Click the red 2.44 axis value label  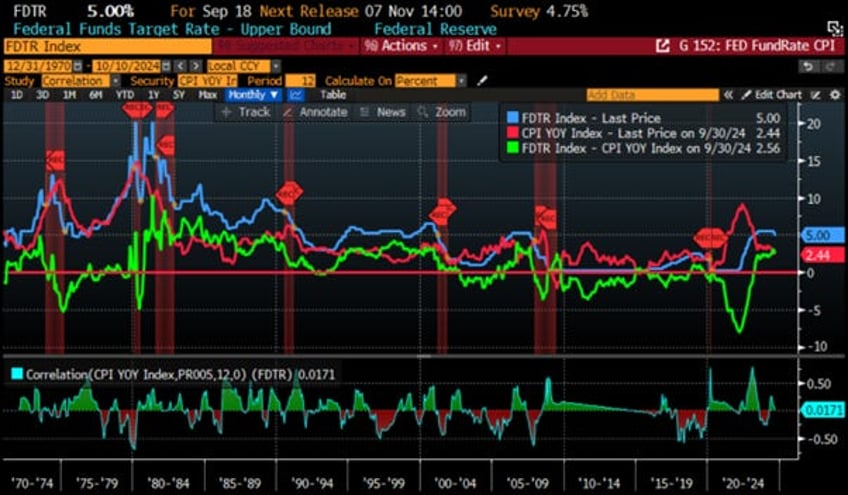[x=823, y=255]
